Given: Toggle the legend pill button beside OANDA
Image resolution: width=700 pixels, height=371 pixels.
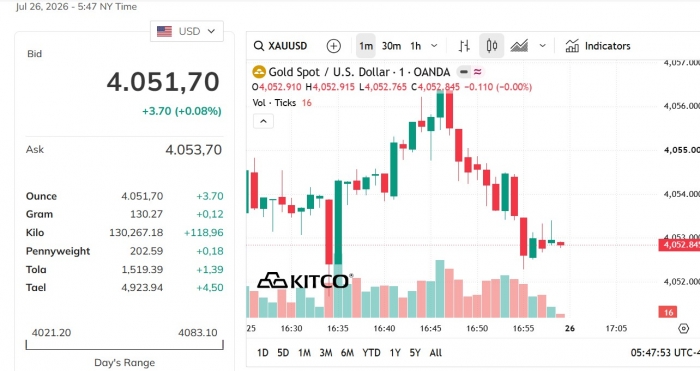Looking at the screenshot, I should (464, 72).
